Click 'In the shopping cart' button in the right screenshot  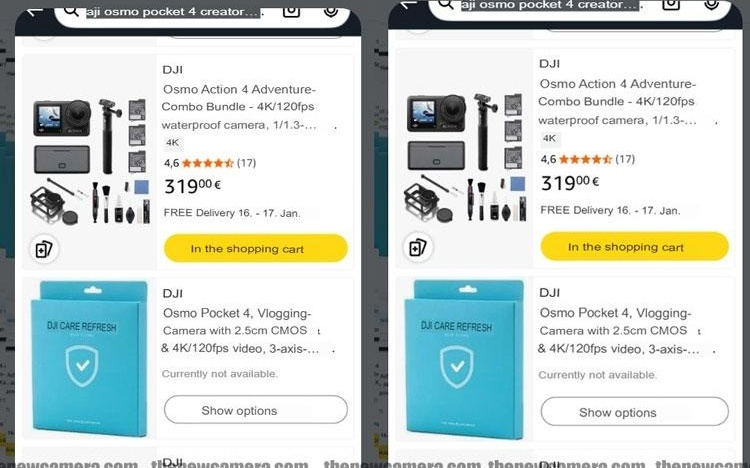coord(634,246)
